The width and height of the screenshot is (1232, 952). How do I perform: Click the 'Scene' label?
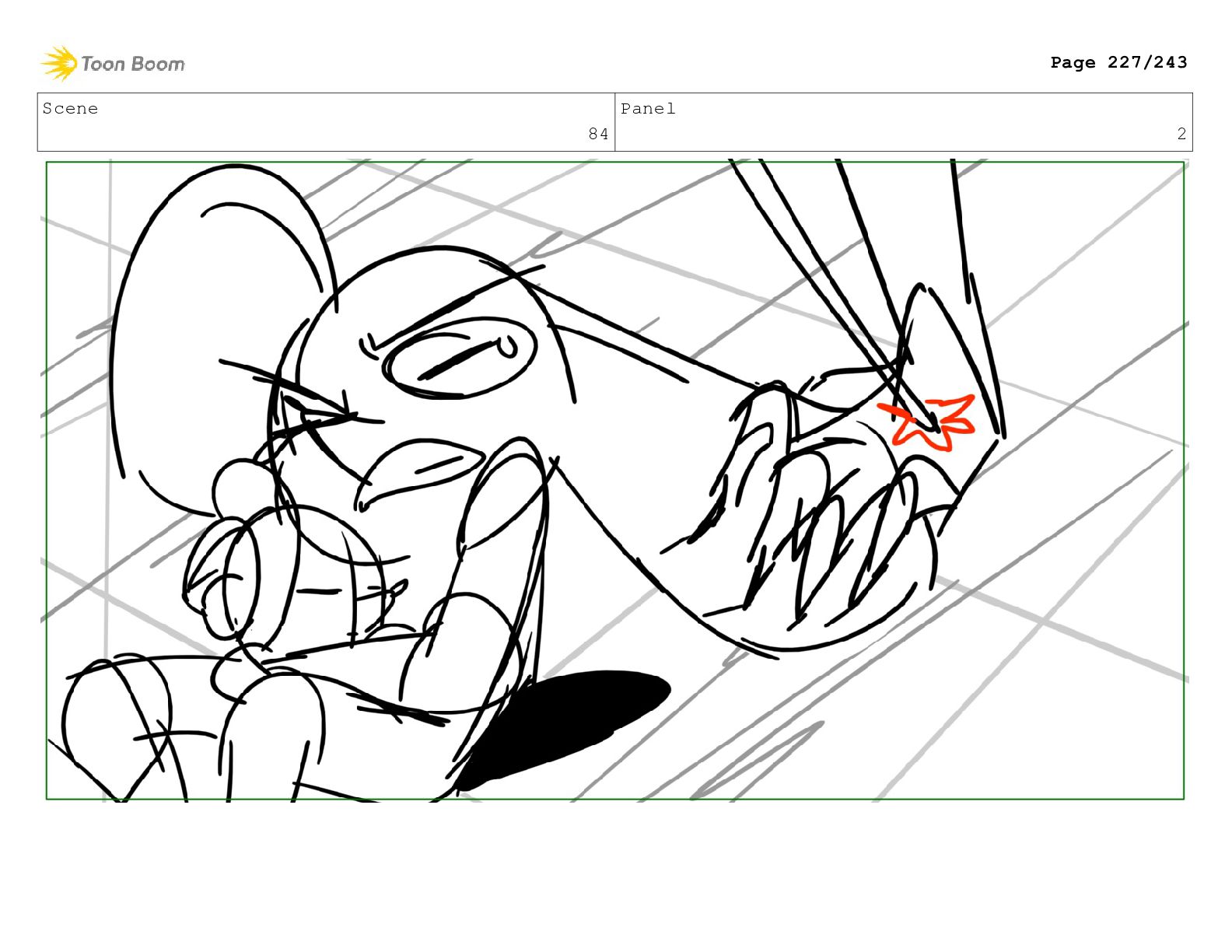pyautogui.click(x=70, y=109)
